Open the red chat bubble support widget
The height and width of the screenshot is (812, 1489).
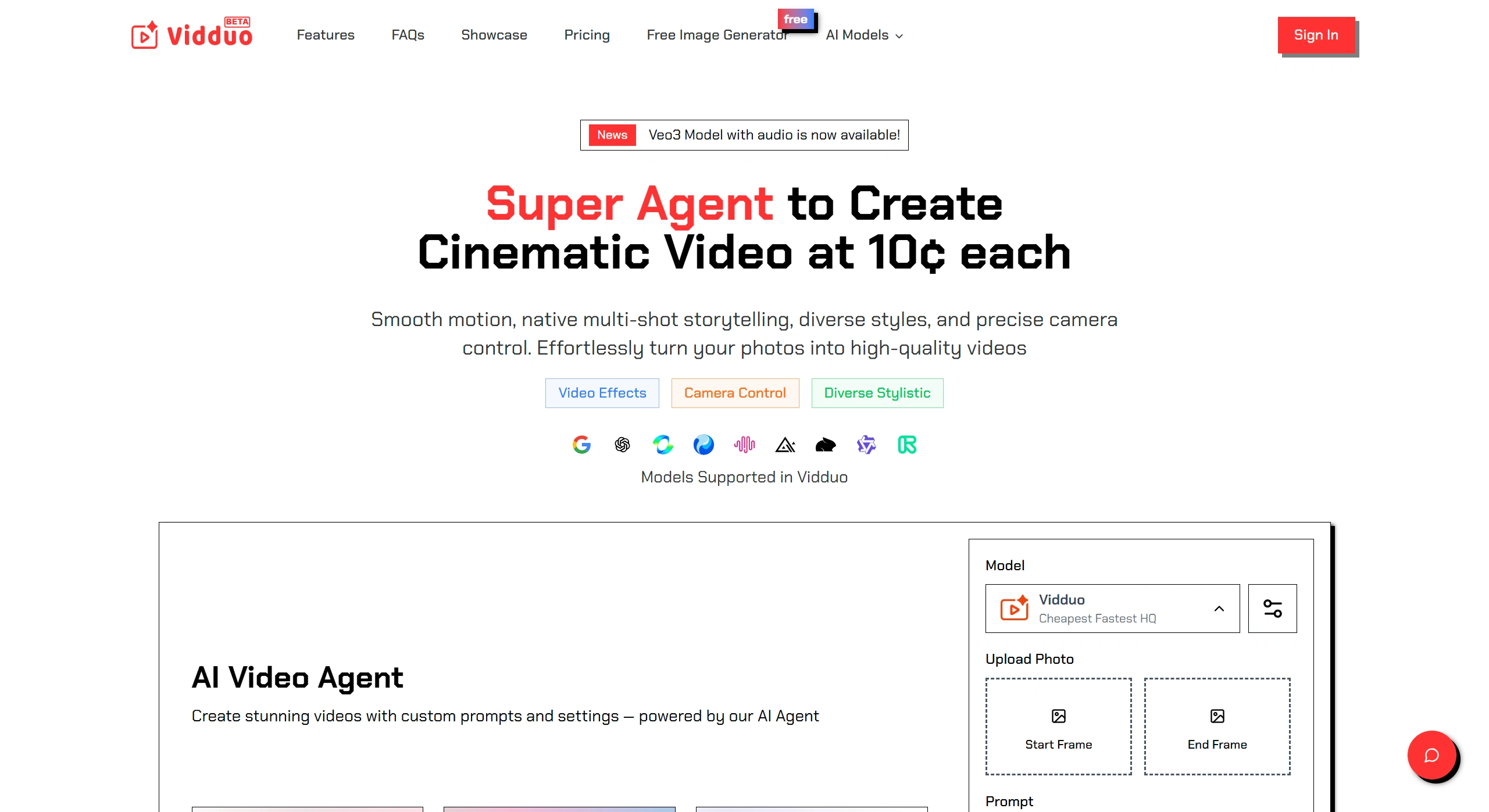(1431, 755)
